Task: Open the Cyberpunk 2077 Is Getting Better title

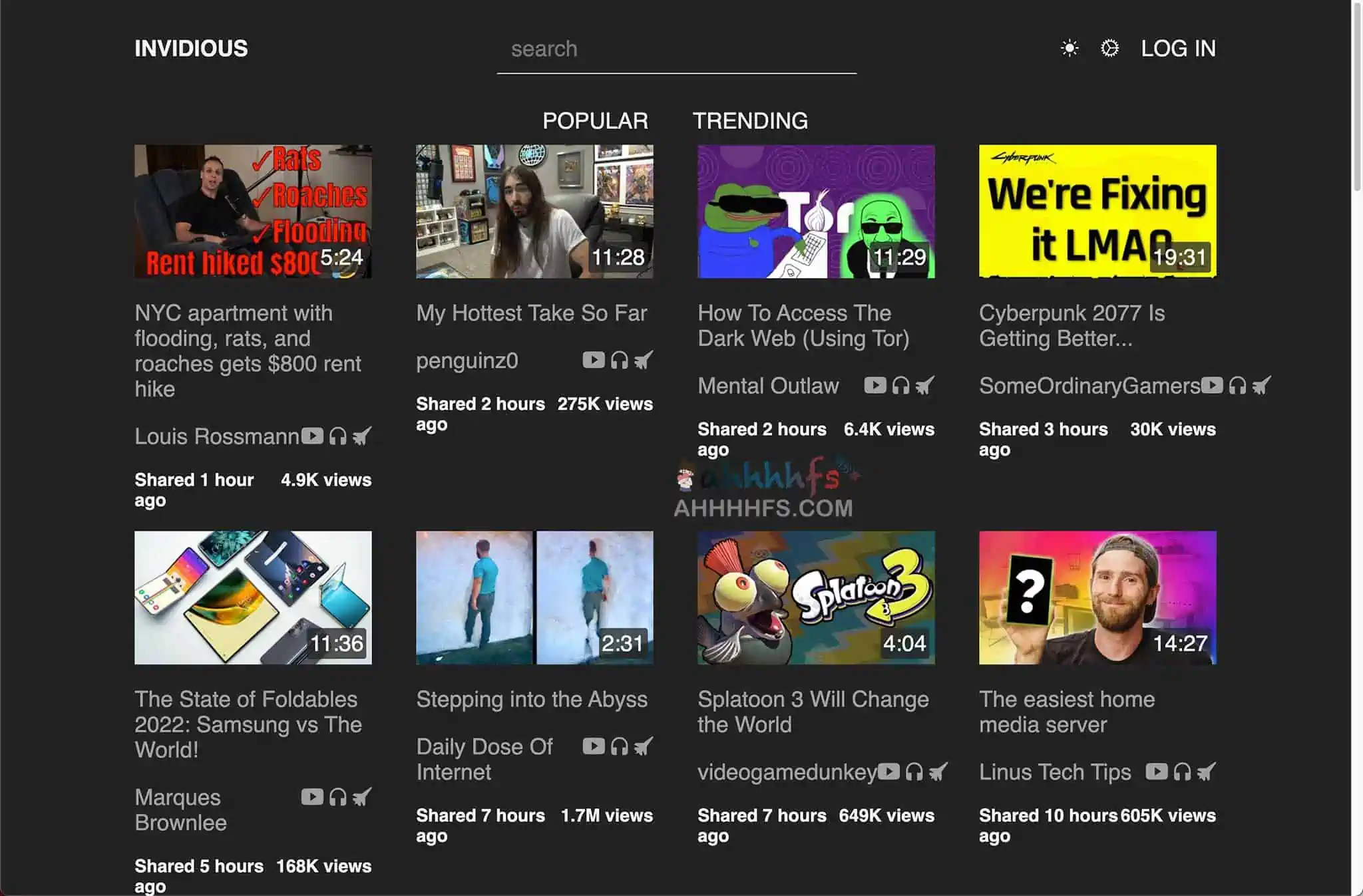Action: [1071, 326]
